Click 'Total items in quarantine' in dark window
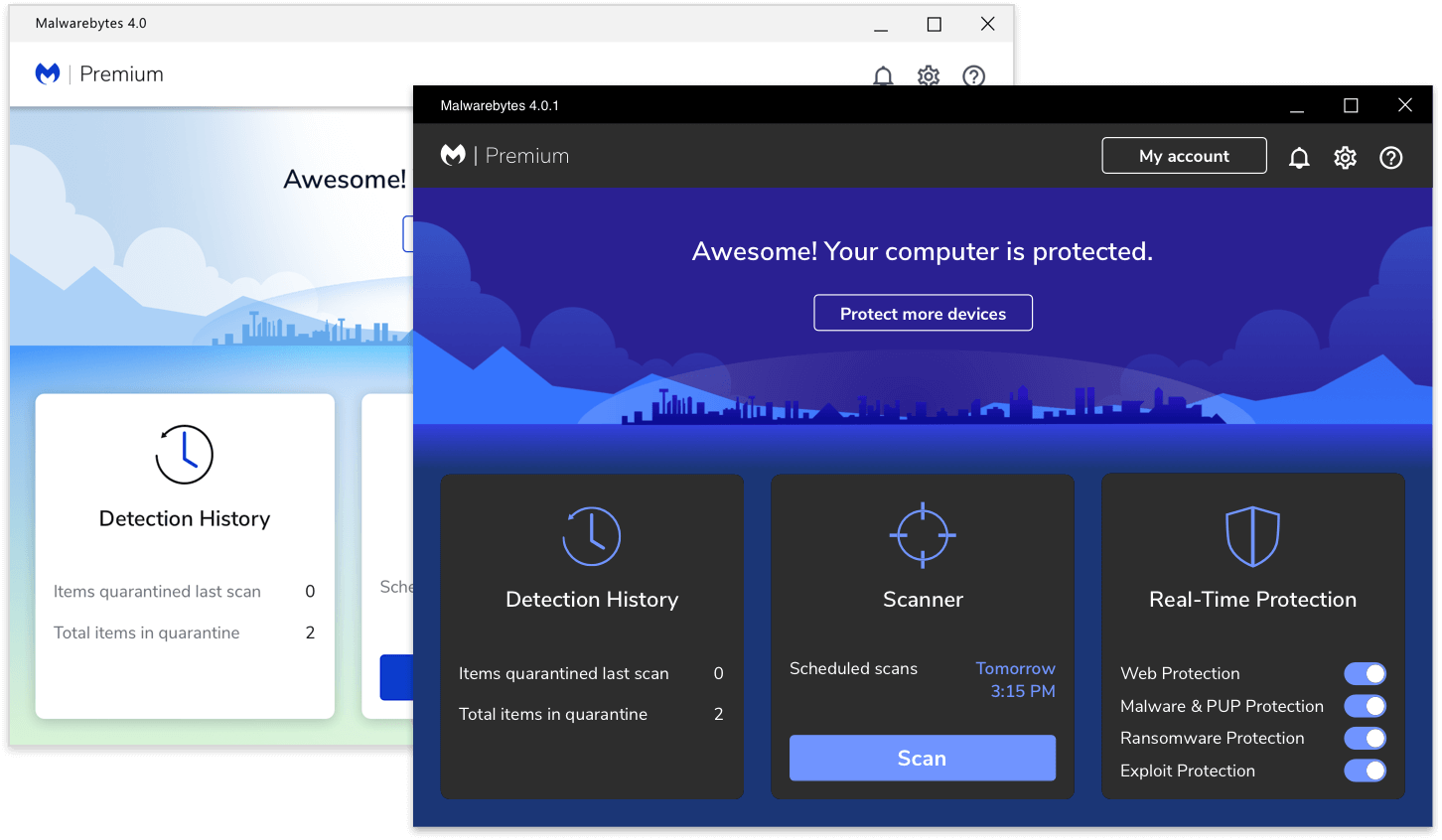 (x=553, y=714)
